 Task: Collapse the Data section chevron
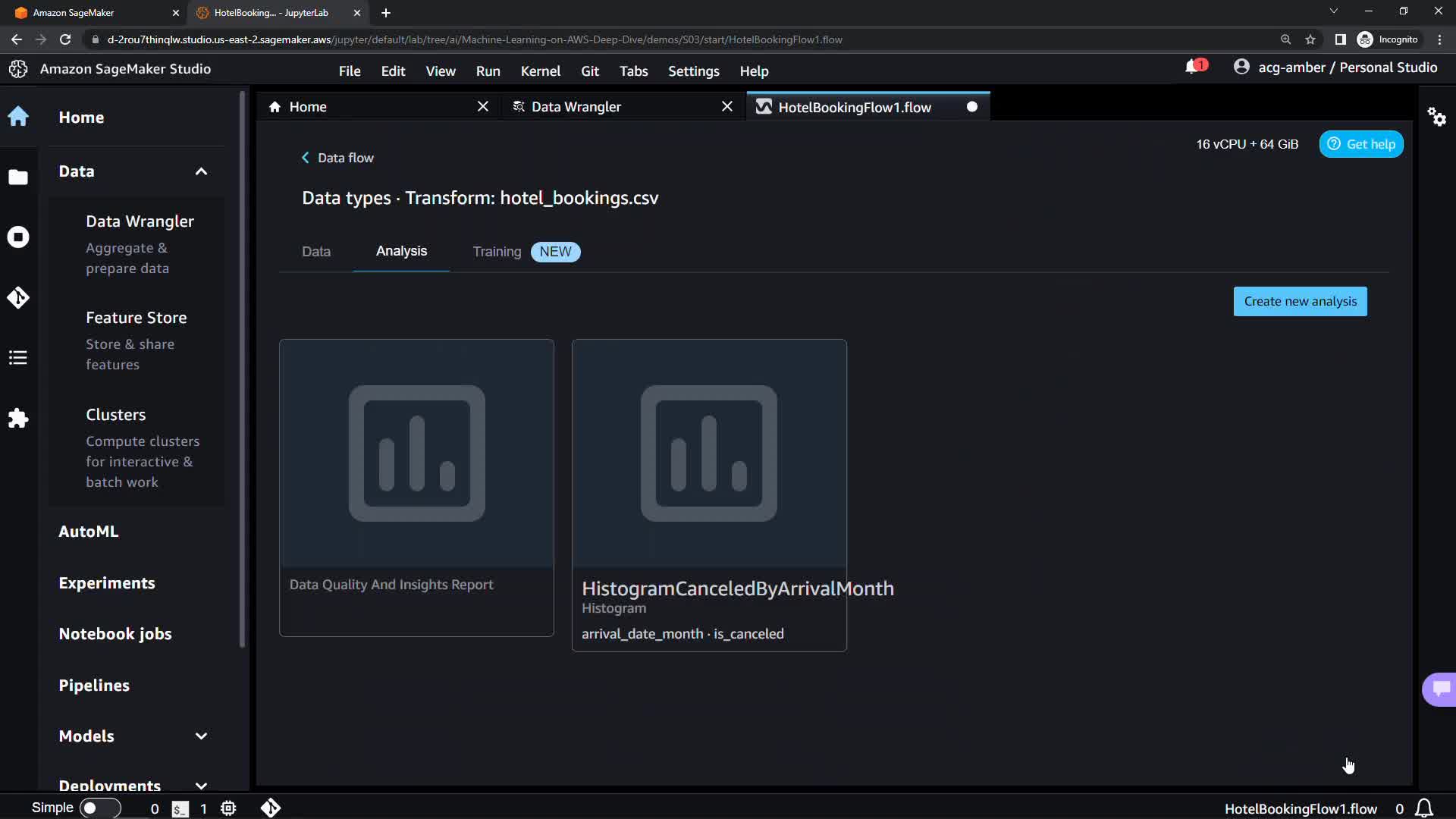tap(201, 171)
